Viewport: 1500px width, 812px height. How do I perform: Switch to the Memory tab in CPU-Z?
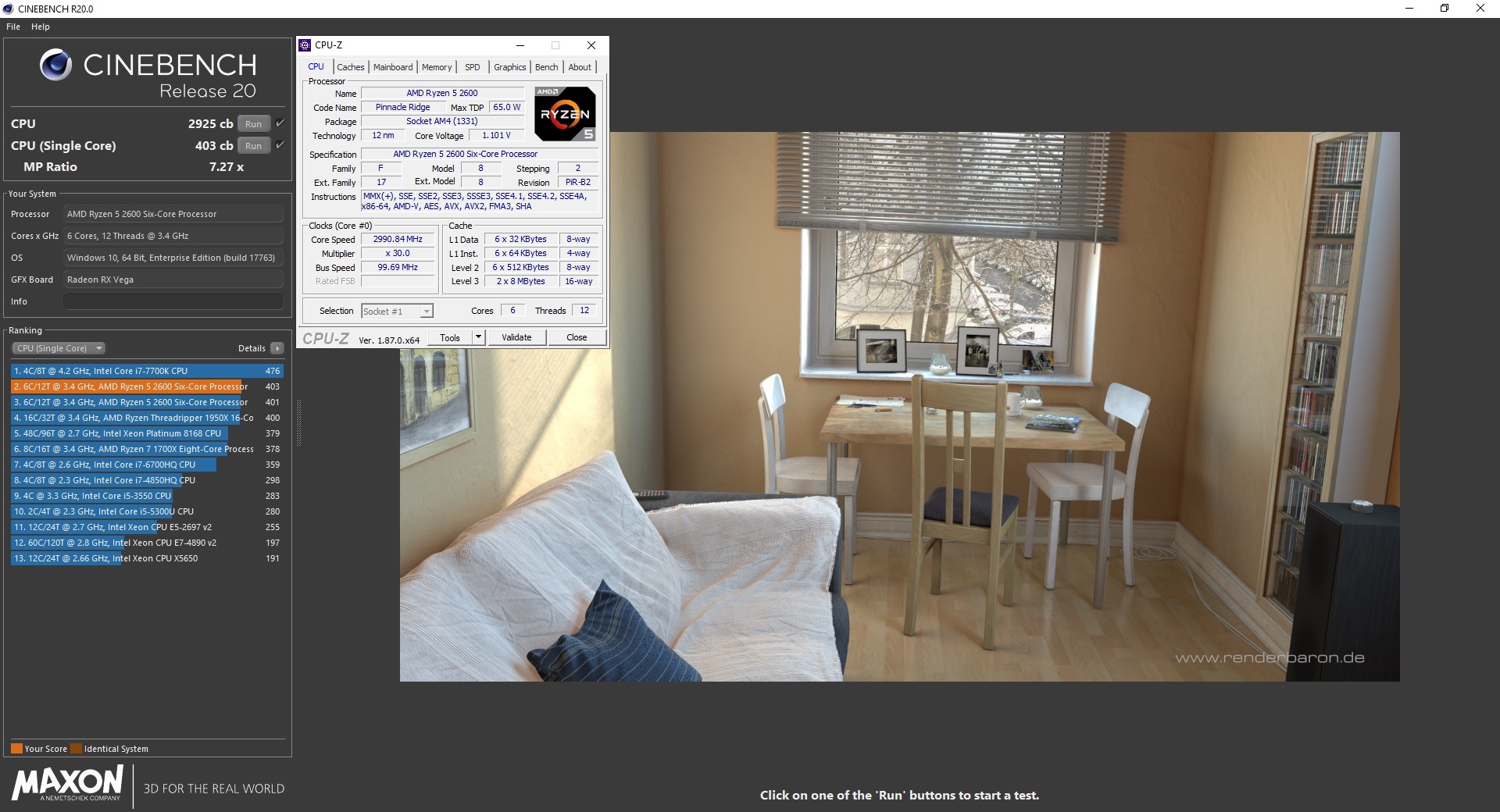coord(436,67)
